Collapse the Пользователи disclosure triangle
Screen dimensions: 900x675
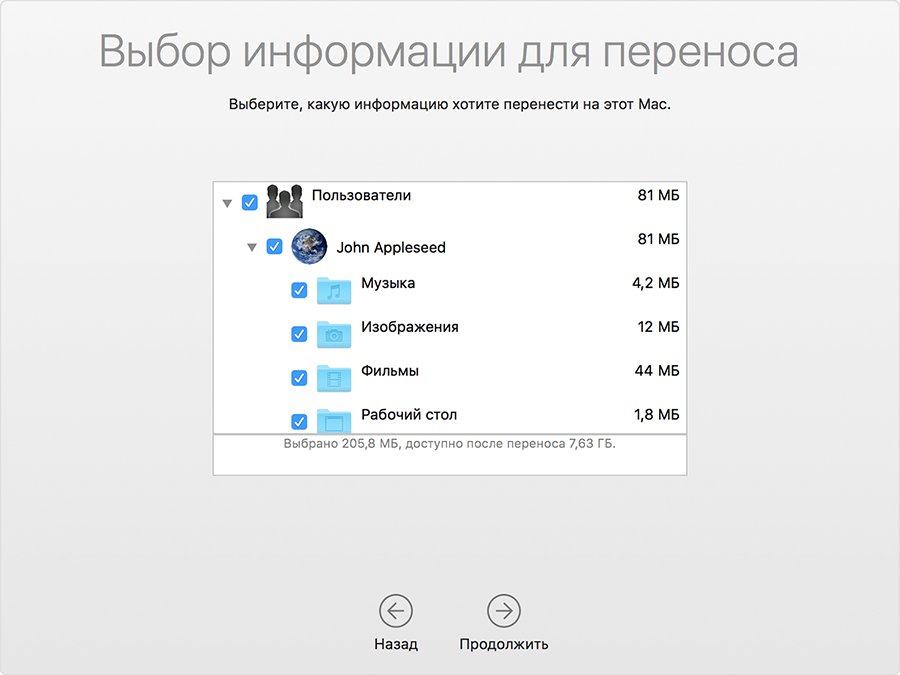tap(225, 201)
